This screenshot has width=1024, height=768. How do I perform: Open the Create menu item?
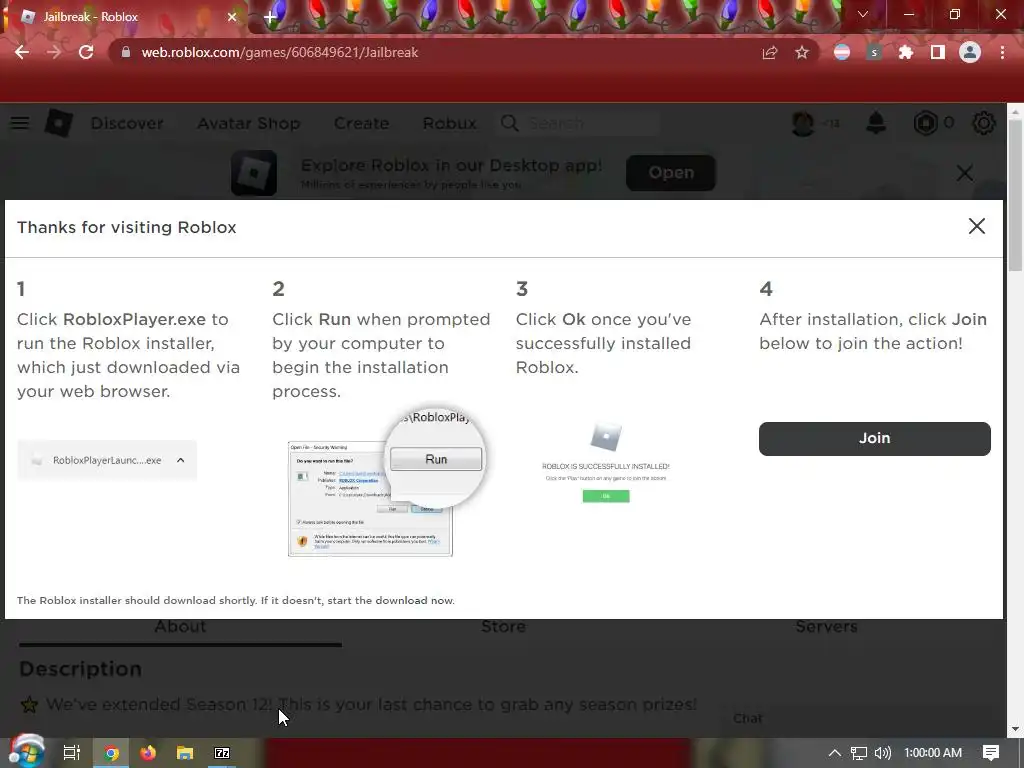pyautogui.click(x=362, y=123)
